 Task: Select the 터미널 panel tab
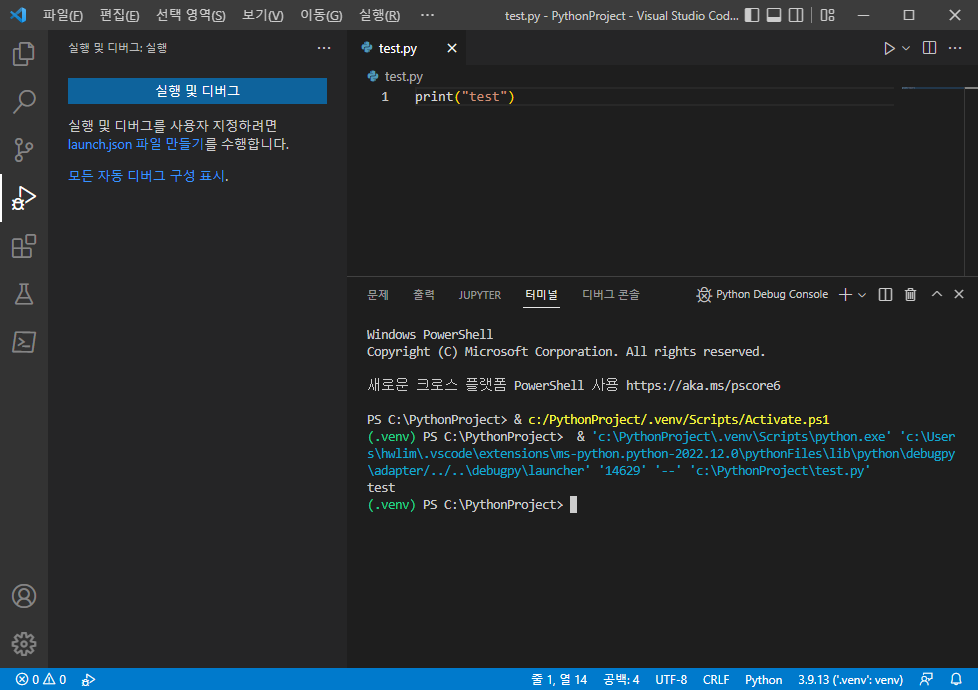point(541,294)
